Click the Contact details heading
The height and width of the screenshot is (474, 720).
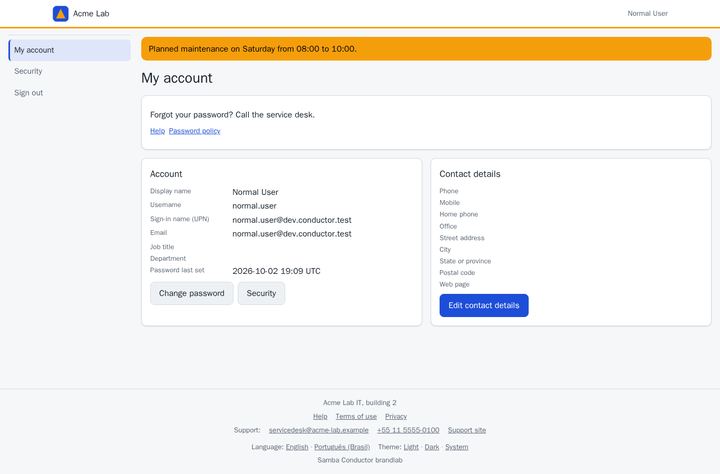point(470,174)
